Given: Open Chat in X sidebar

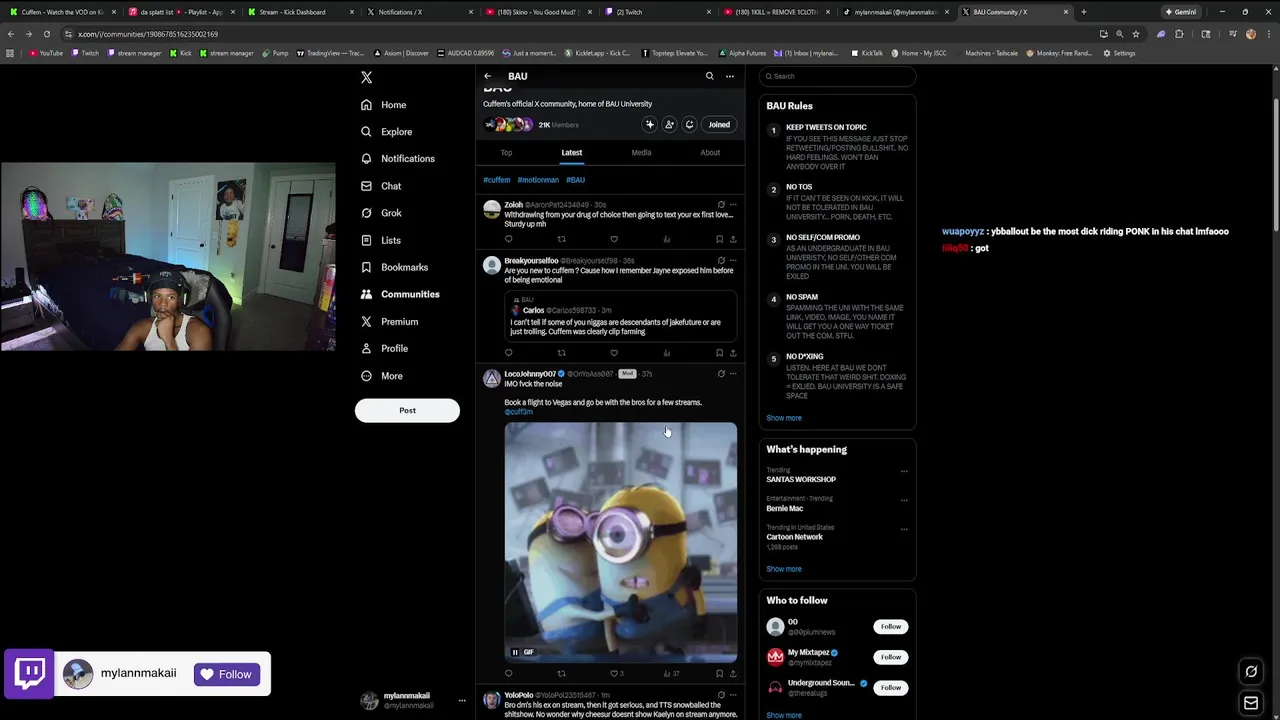Looking at the screenshot, I should (x=381, y=186).
